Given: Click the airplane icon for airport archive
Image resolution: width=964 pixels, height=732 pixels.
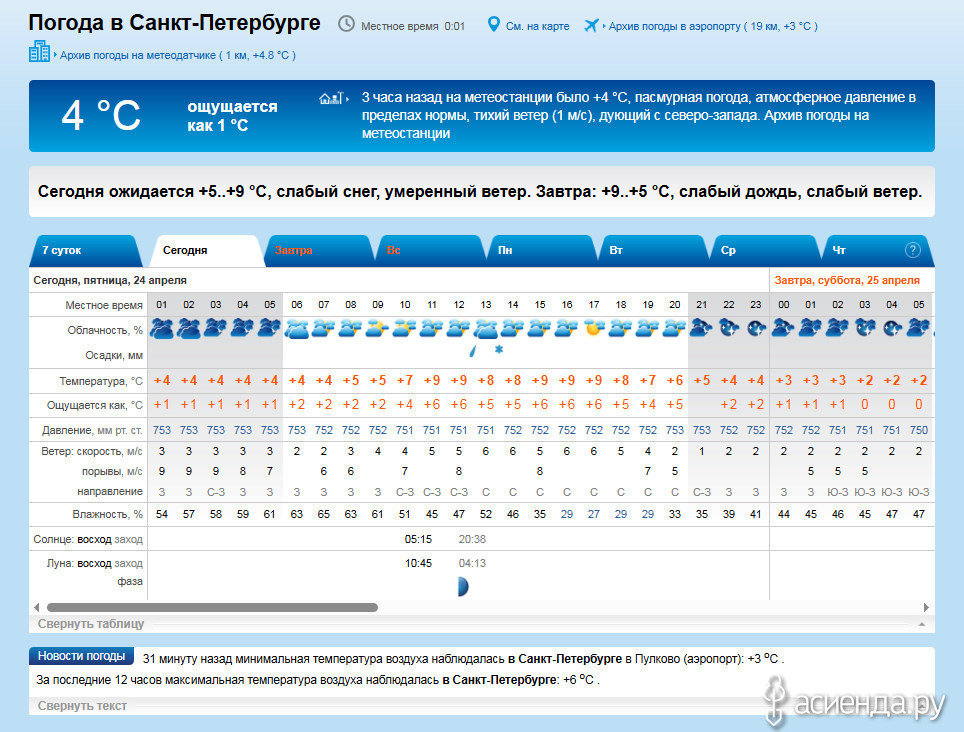Looking at the screenshot, I should click(590, 25).
